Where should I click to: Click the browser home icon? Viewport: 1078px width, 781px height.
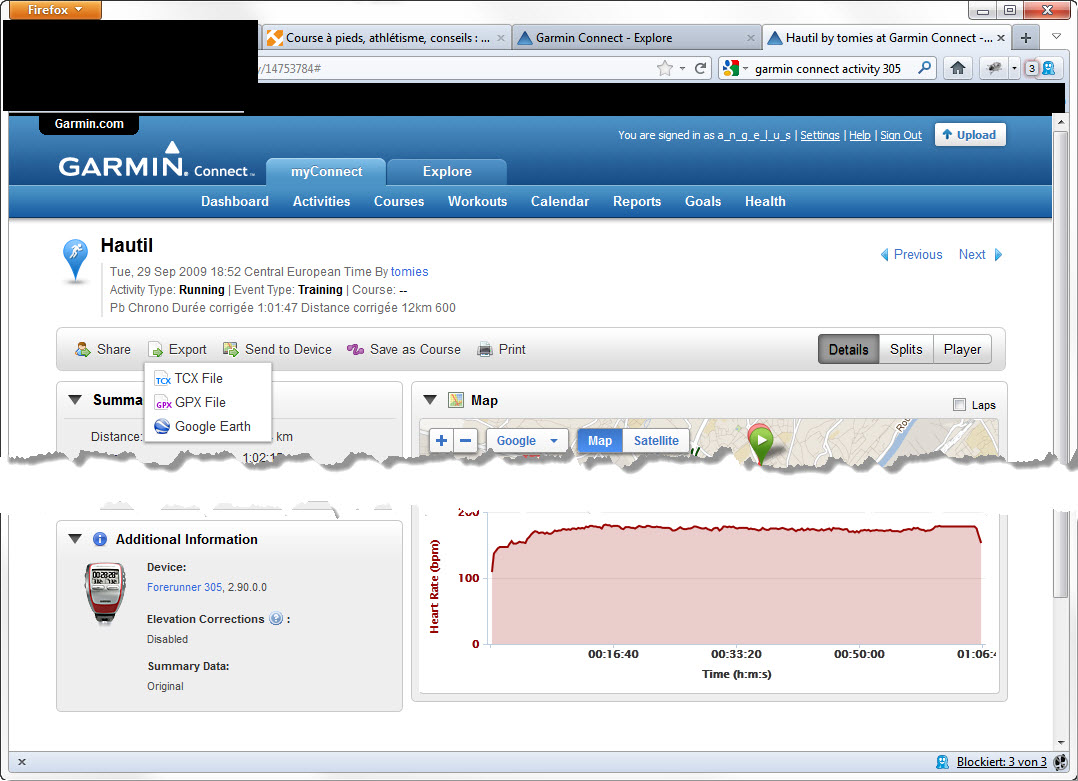957,68
